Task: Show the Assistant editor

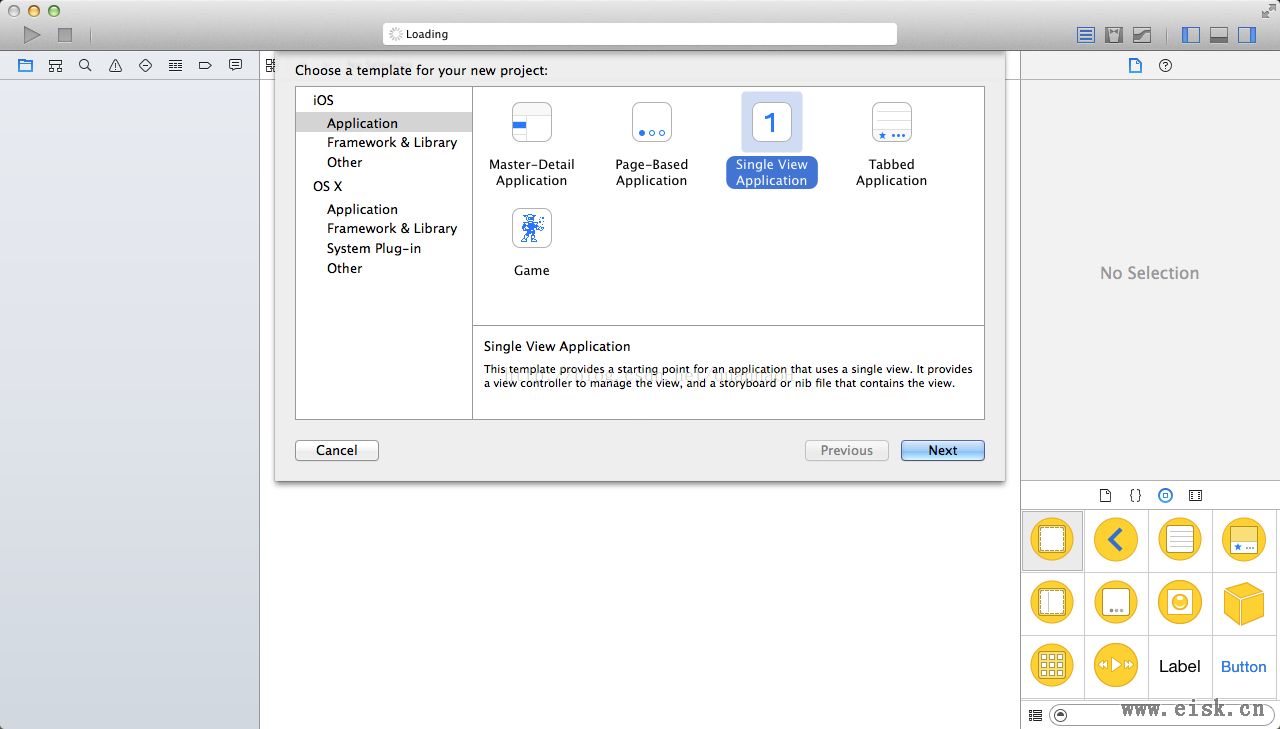Action: 1114,35
